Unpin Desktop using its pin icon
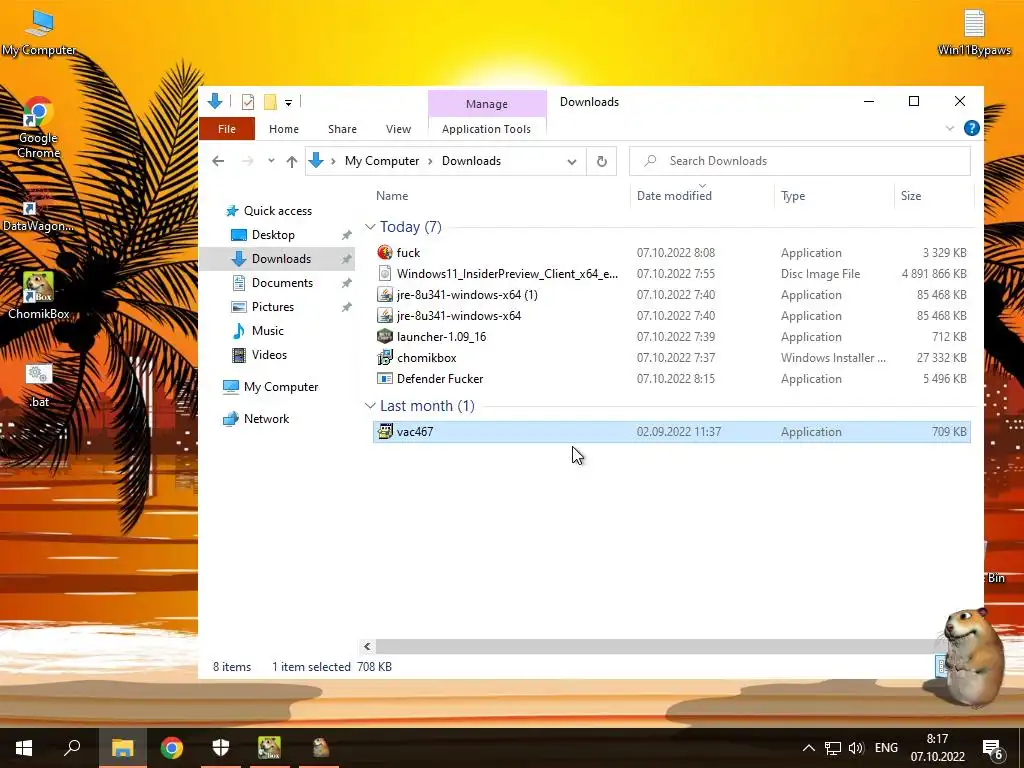Image resolution: width=1024 pixels, height=768 pixels. point(346,235)
